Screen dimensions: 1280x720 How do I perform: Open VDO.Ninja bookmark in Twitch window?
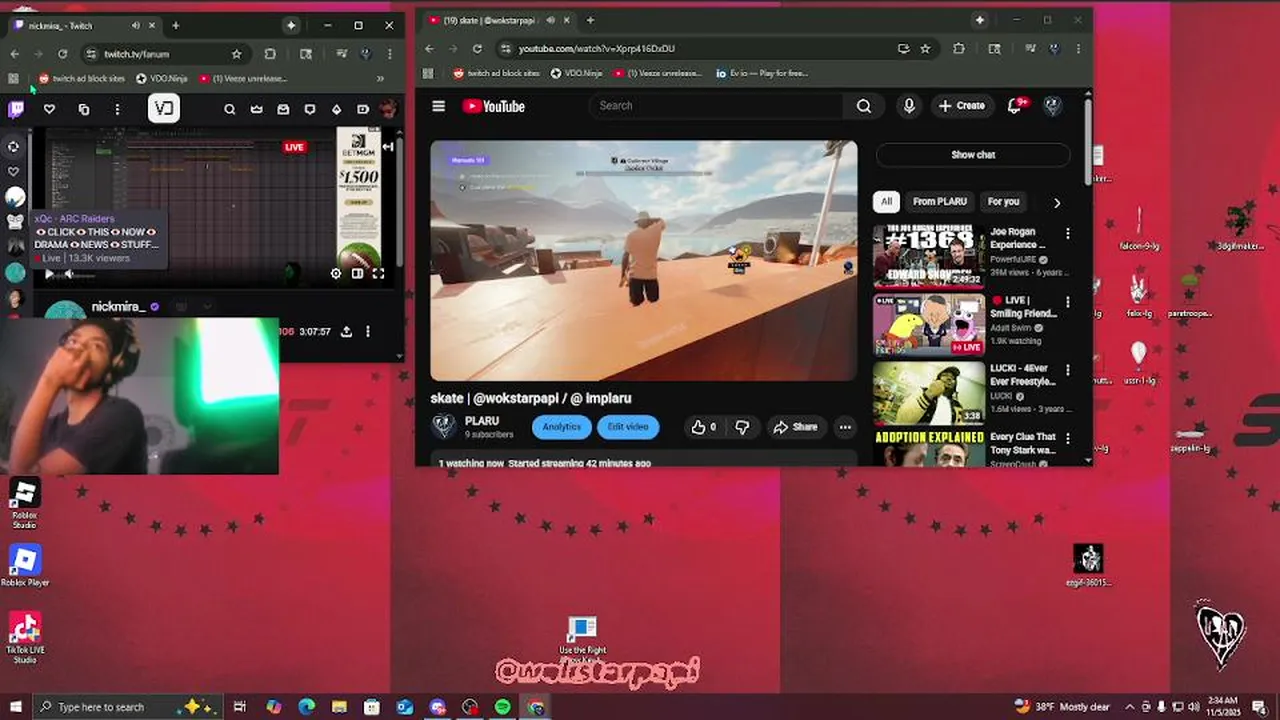tap(161, 78)
